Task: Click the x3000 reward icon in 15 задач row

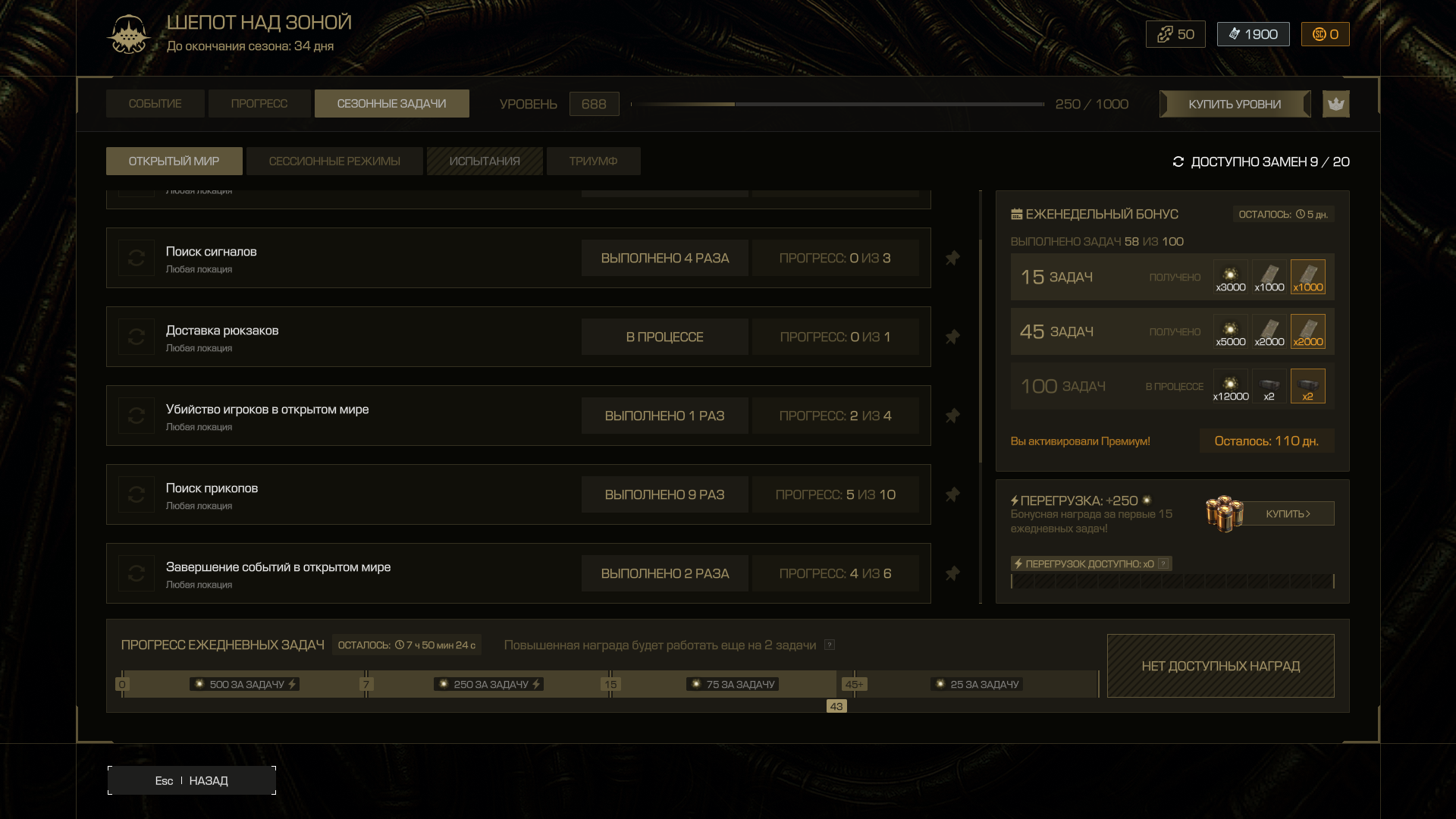Action: pos(1230,277)
